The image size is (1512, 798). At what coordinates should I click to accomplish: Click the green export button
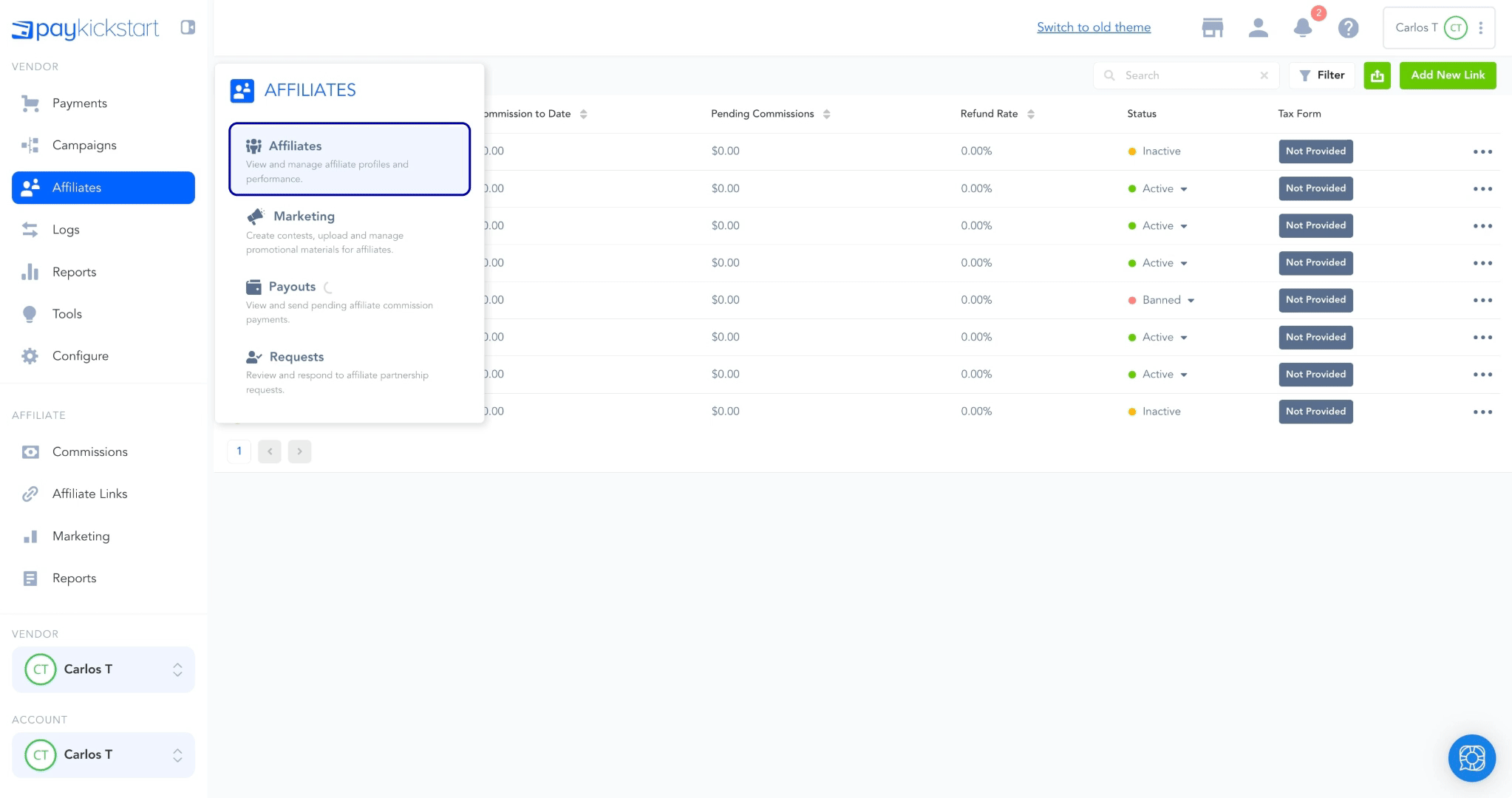coord(1377,75)
